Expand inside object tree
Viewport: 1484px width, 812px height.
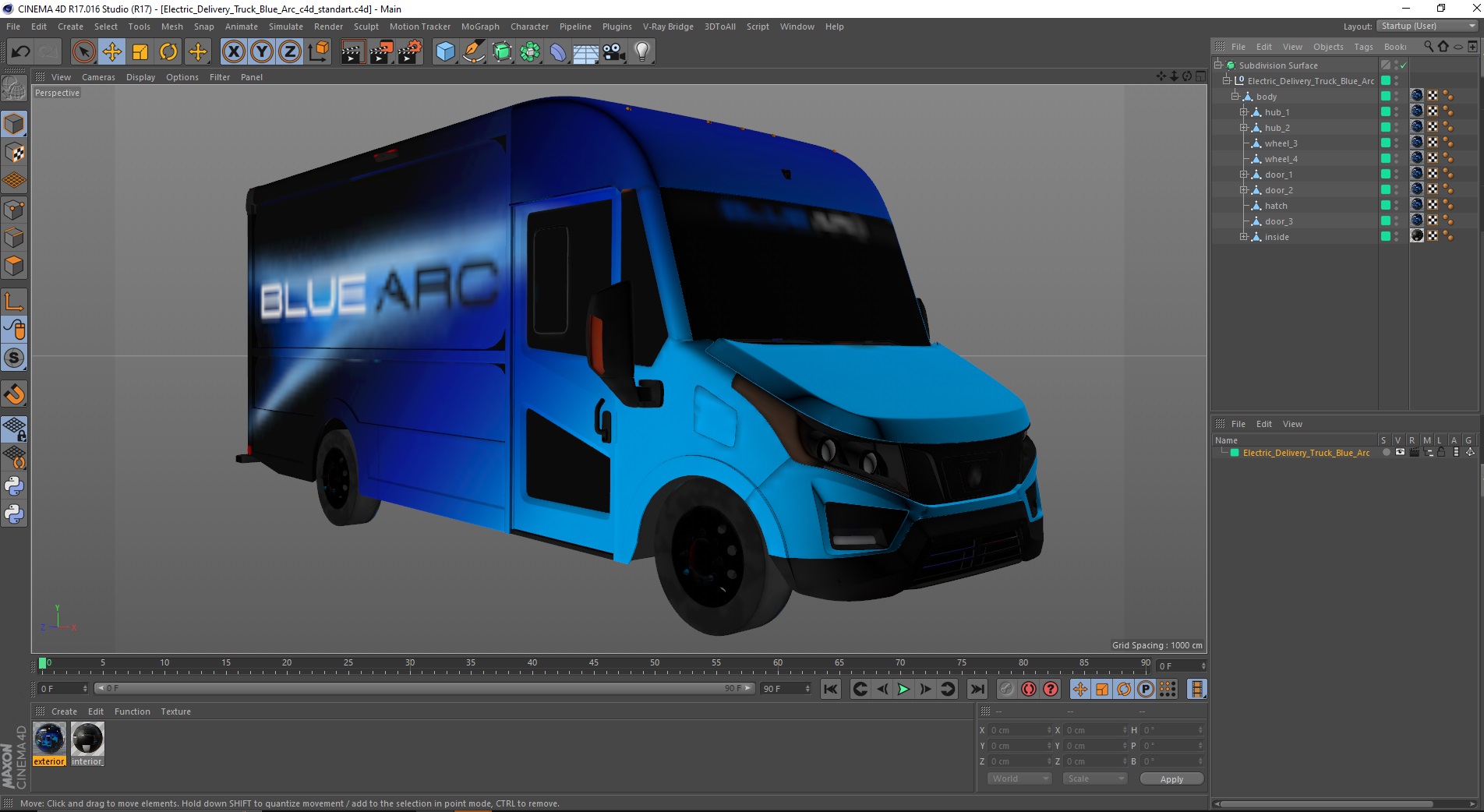pos(1244,237)
